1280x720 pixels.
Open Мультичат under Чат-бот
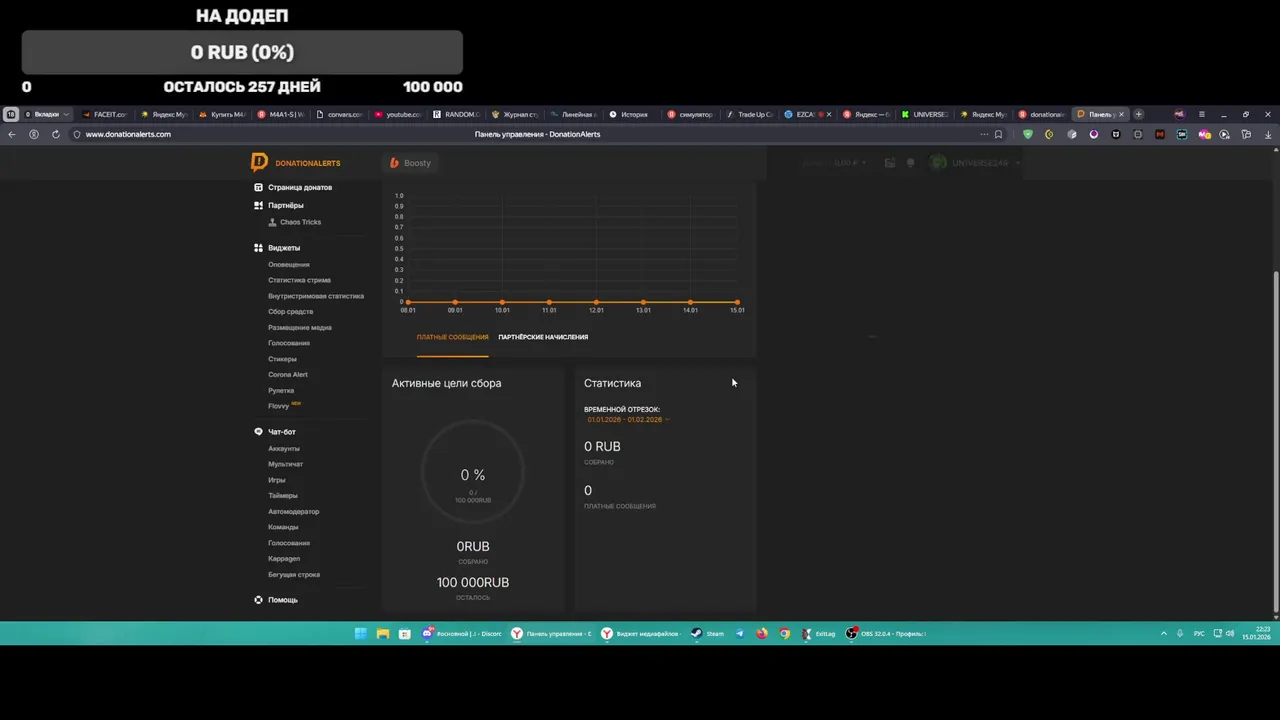click(x=285, y=464)
